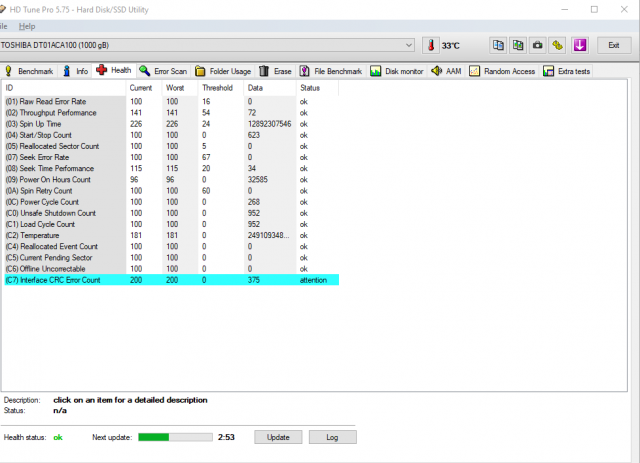This screenshot has height=463, width=640.
Task: Select the (08) Seek Time Performance row
Action: (171, 168)
